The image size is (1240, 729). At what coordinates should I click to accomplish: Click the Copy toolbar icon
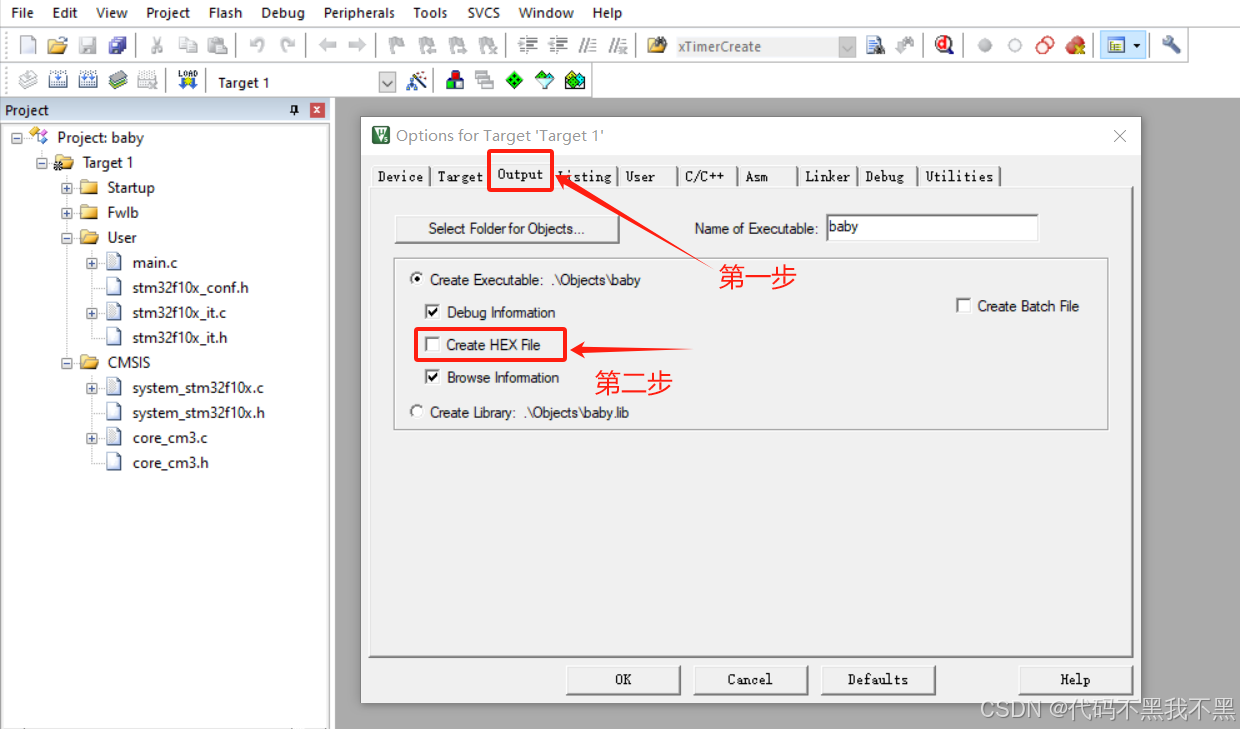point(187,46)
